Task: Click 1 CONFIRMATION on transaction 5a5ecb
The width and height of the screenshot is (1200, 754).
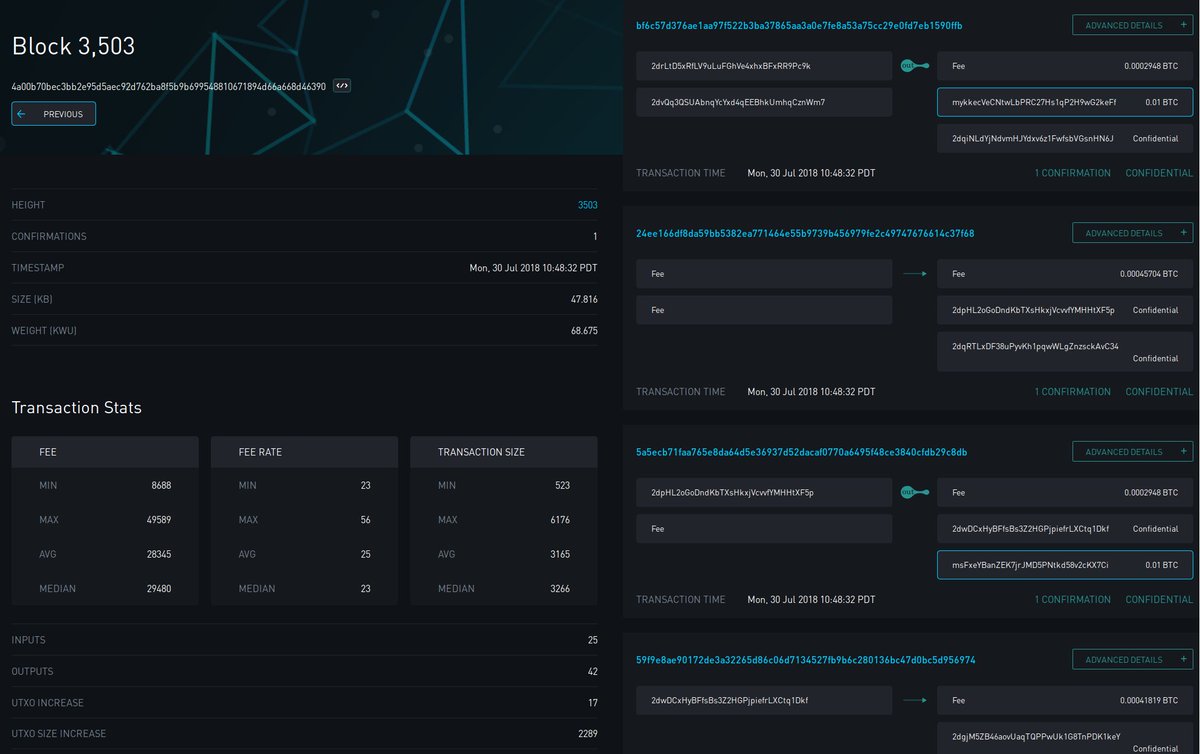Action: click(1072, 599)
